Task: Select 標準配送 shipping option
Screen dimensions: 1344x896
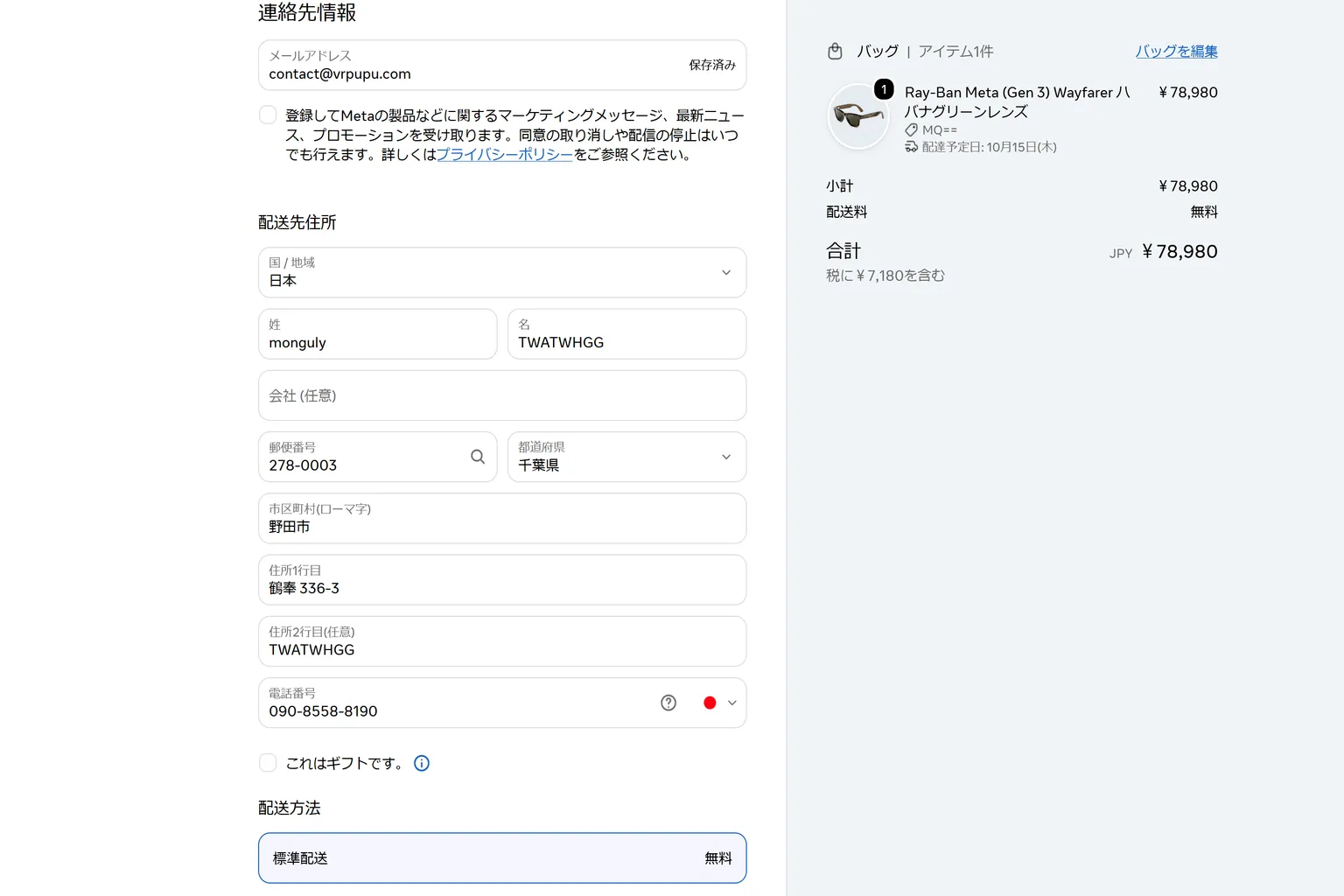Action: click(502, 858)
